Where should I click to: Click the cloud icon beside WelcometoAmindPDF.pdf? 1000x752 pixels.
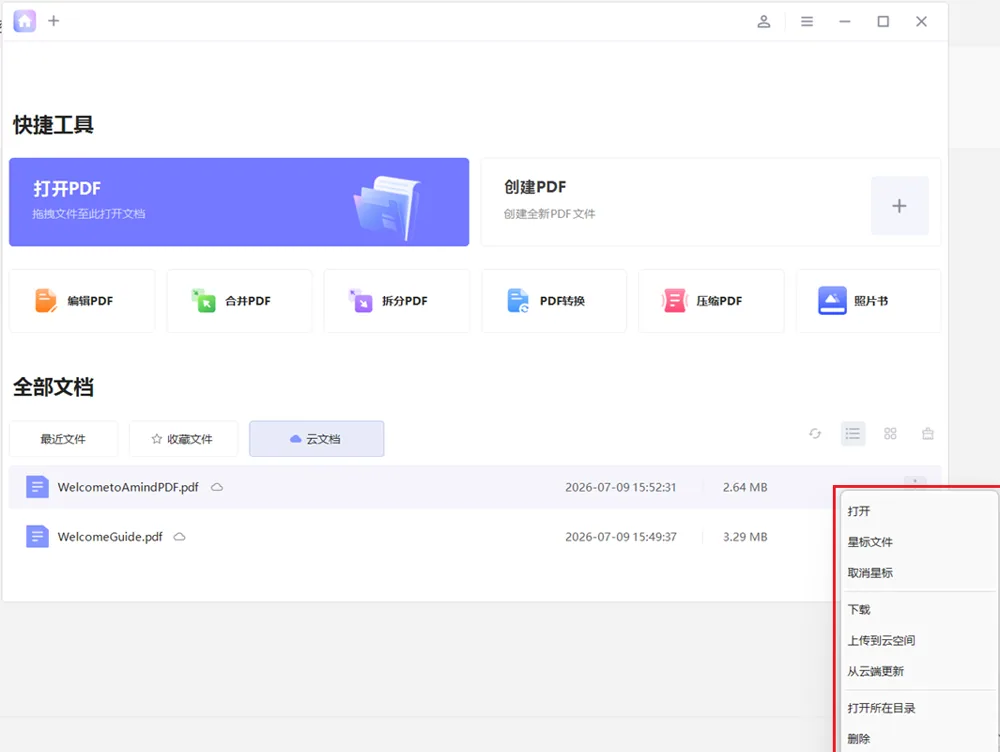tap(217, 487)
